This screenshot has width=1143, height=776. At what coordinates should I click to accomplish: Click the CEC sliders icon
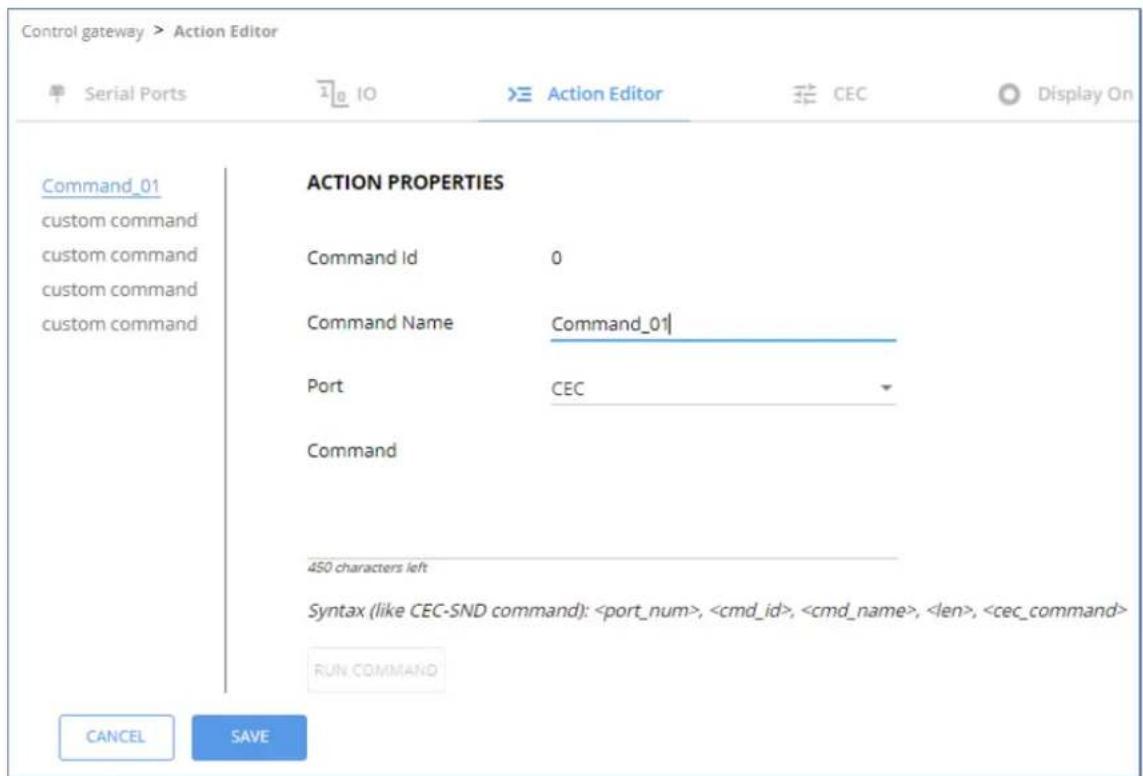(805, 94)
